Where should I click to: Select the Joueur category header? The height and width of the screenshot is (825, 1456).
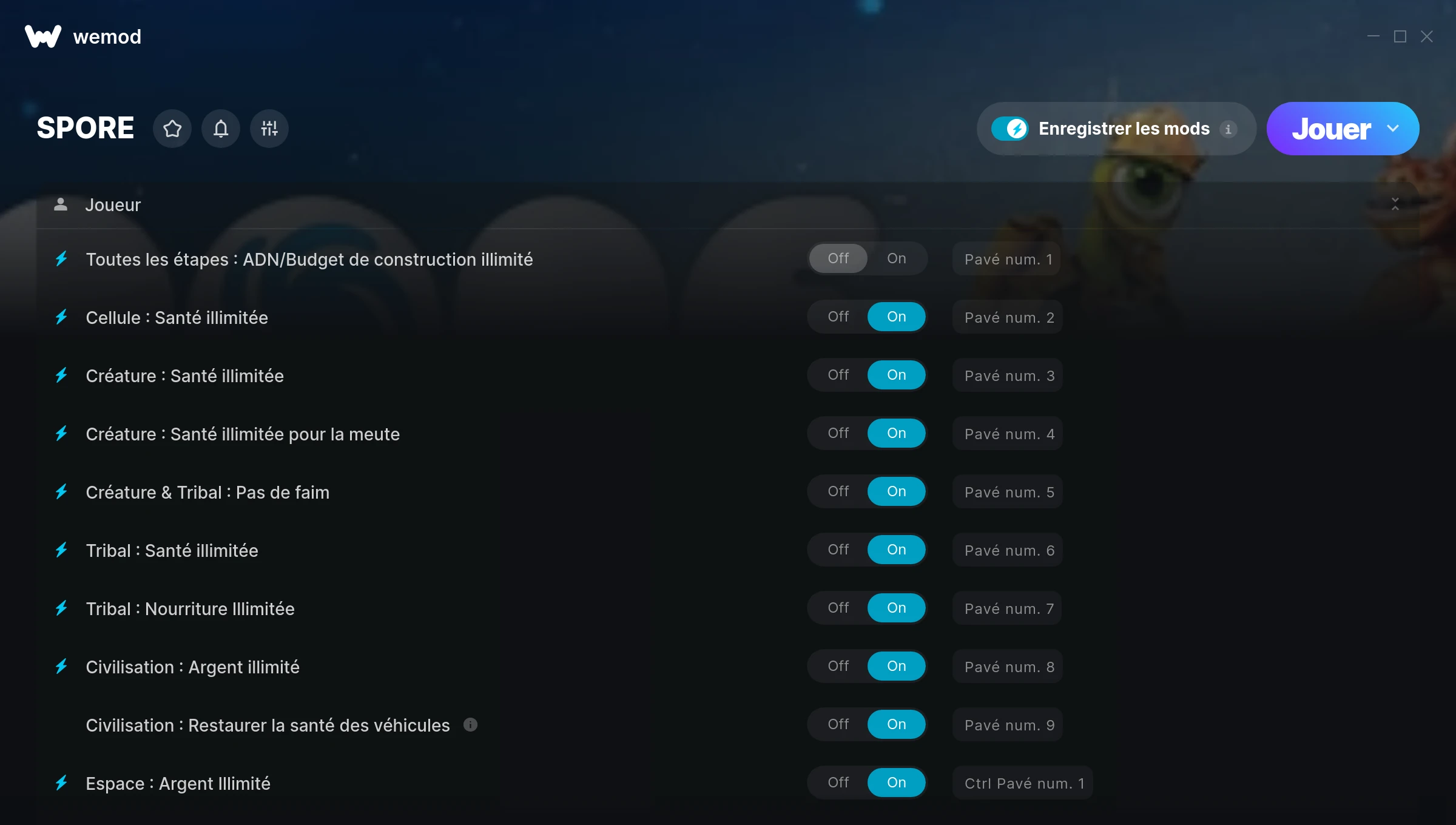tap(728, 204)
